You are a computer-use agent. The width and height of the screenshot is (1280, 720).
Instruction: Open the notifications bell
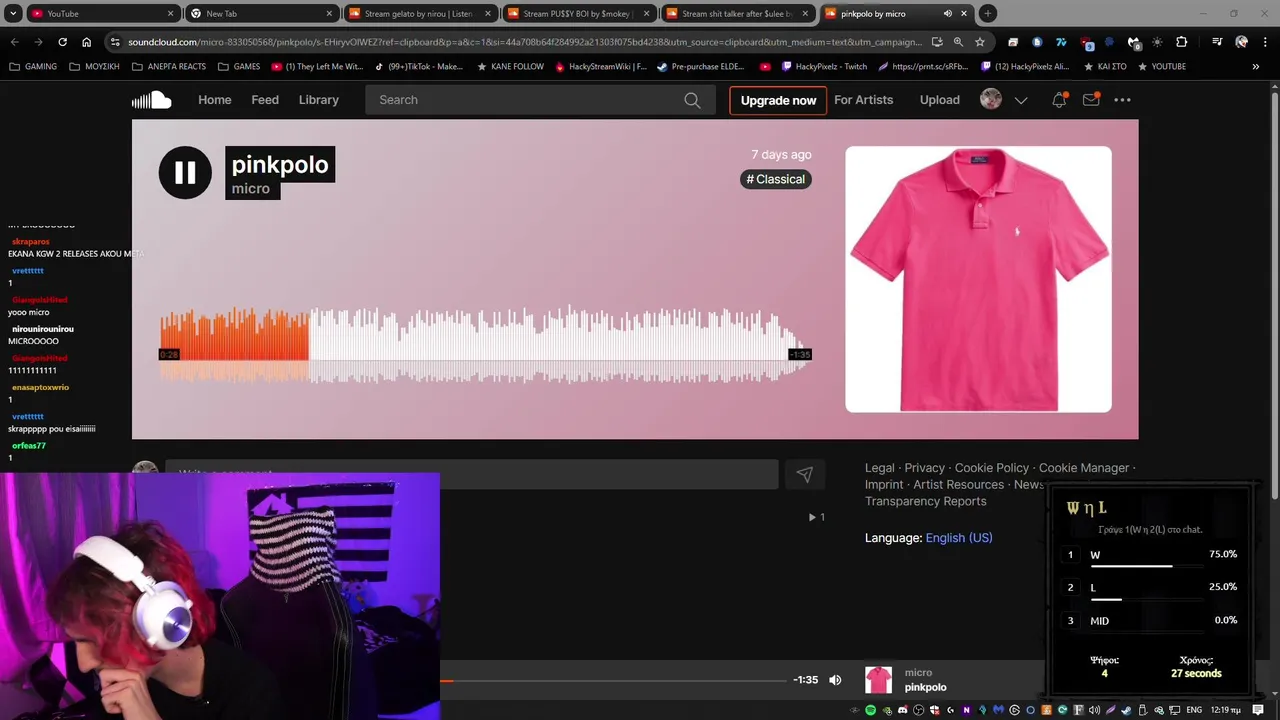click(1059, 100)
